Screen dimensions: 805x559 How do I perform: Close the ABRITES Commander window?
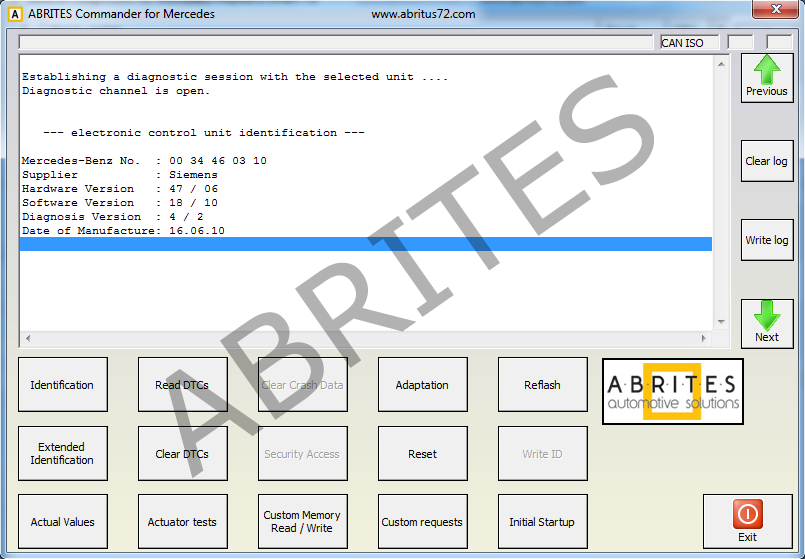coord(776,9)
